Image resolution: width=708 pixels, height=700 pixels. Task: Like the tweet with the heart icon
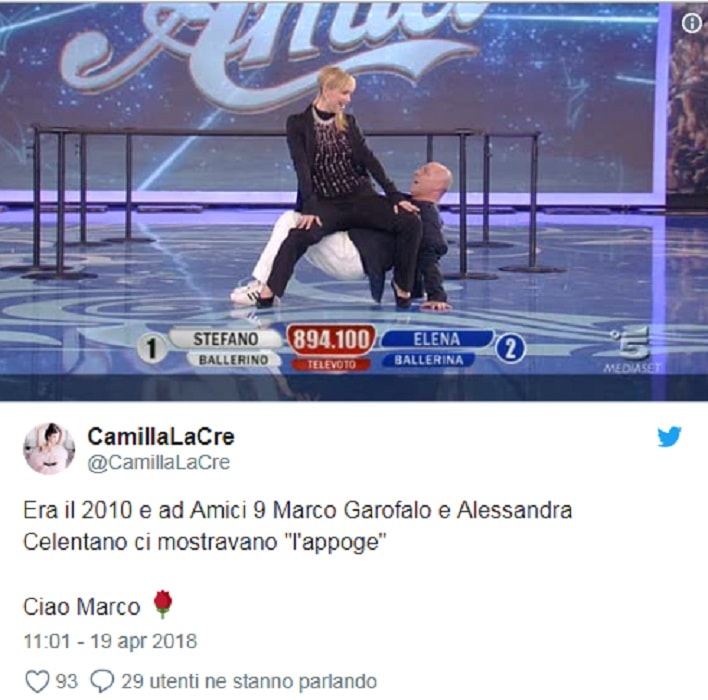click(x=37, y=681)
